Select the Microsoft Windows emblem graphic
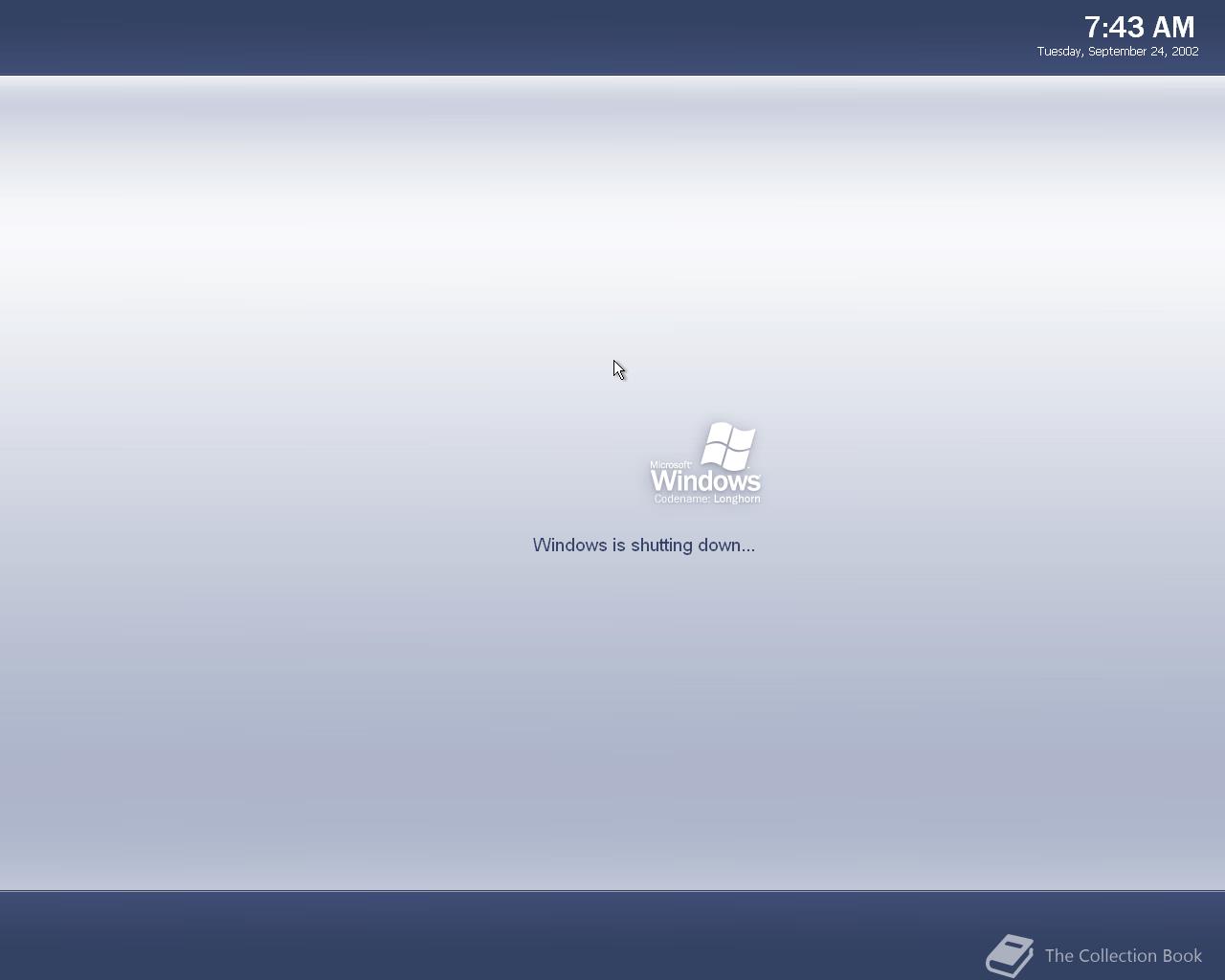1225x980 pixels. pyautogui.click(x=705, y=462)
